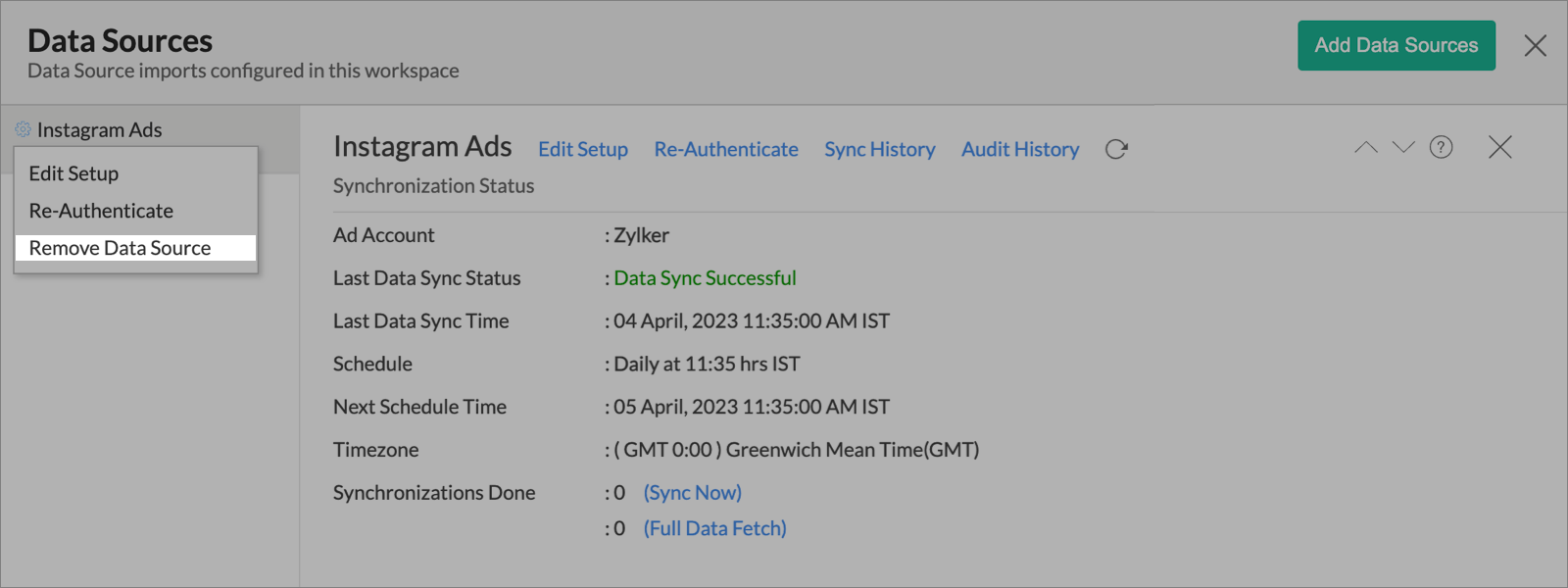Close the Instagram Ads details panel
The width and height of the screenshot is (1568, 588).
[x=1499, y=148]
